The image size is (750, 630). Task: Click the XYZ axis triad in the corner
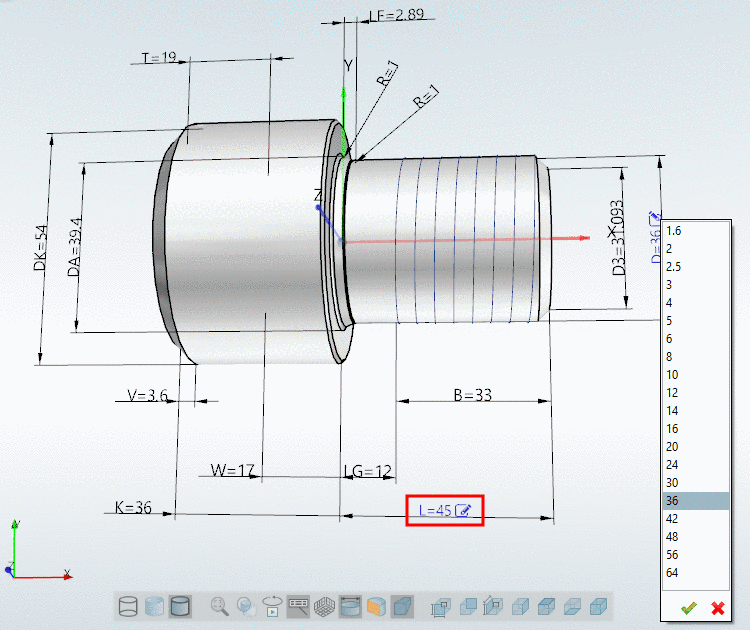(x=38, y=551)
